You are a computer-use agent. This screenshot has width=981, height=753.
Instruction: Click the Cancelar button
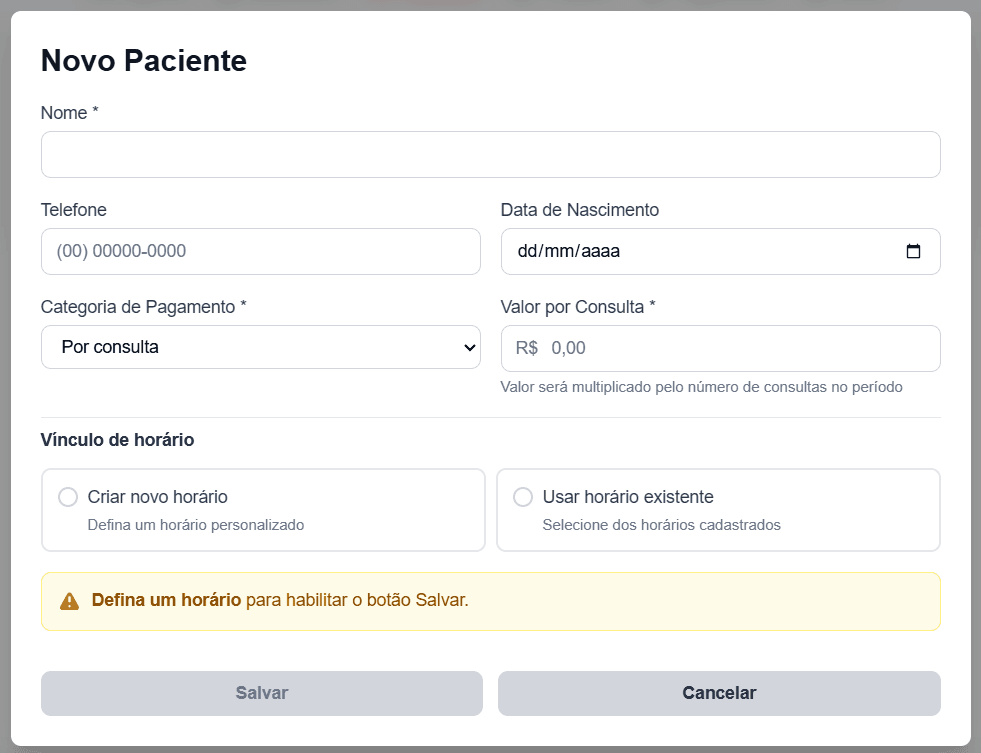coord(719,692)
